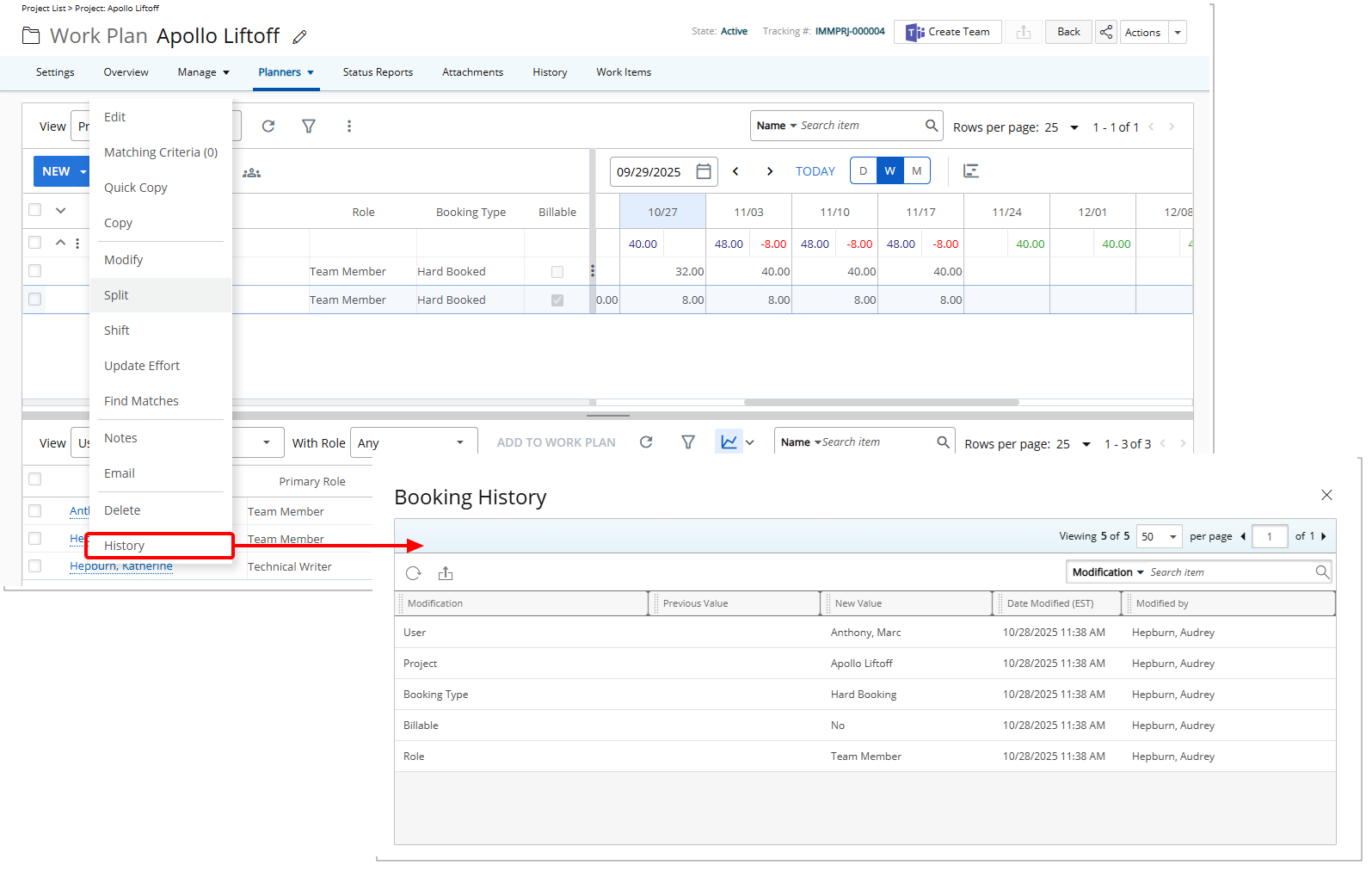This screenshot has width=1372, height=871.
Task: Expand the Planners menu
Action: pyautogui.click(x=286, y=72)
